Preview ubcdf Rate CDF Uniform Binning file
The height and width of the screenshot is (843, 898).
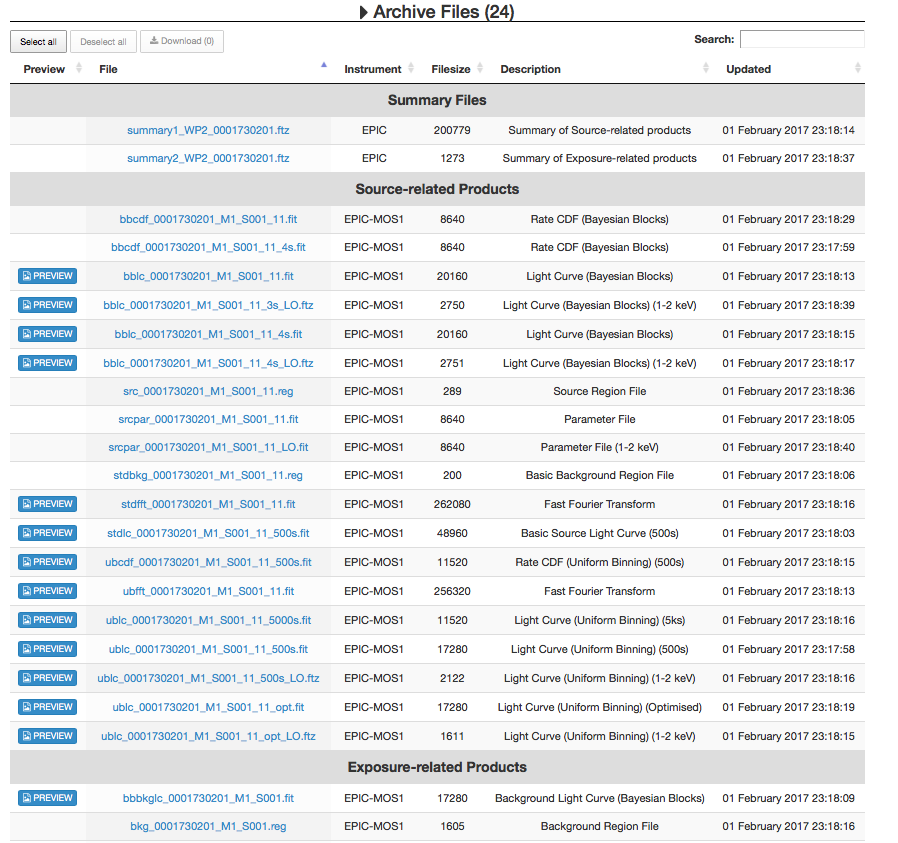(x=47, y=562)
